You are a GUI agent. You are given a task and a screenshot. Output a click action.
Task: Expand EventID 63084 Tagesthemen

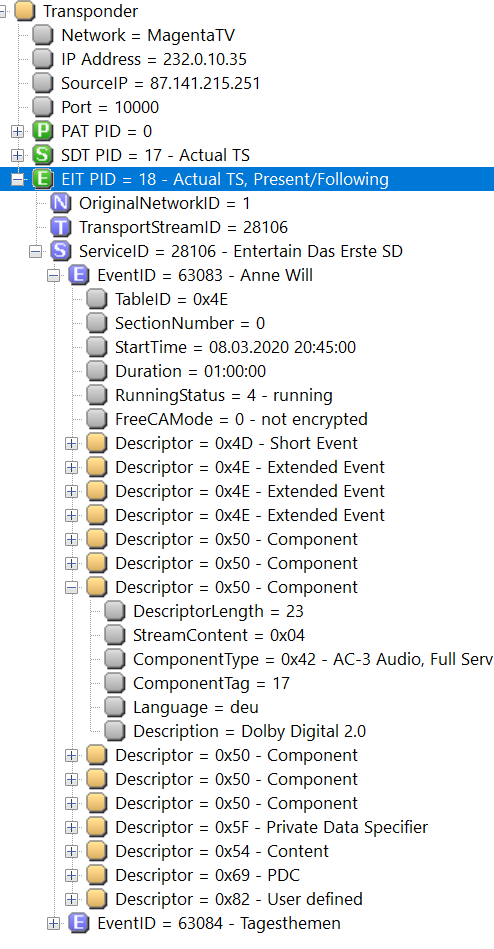pyautogui.click(x=54, y=924)
